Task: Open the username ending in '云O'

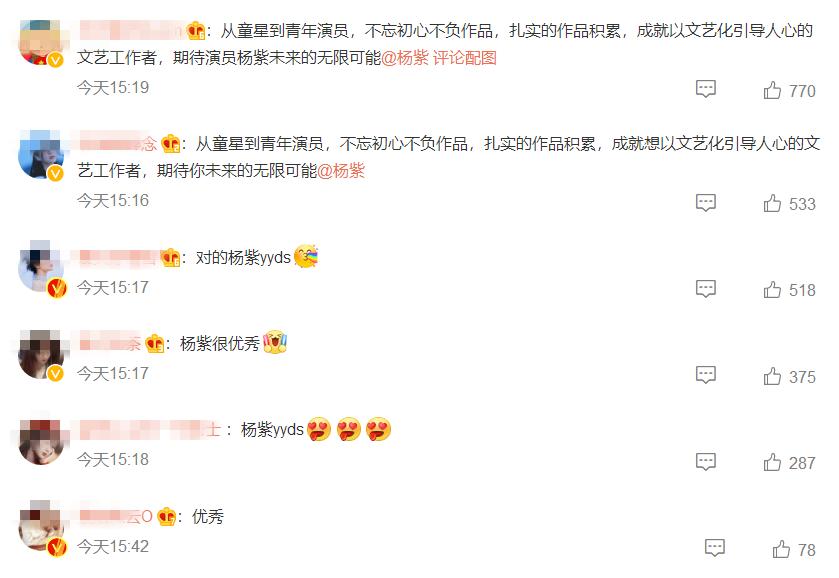Action: (116, 516)
